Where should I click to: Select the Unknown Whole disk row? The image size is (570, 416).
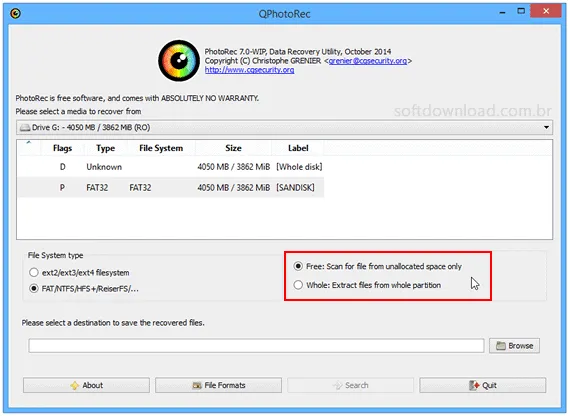[171, 167]
